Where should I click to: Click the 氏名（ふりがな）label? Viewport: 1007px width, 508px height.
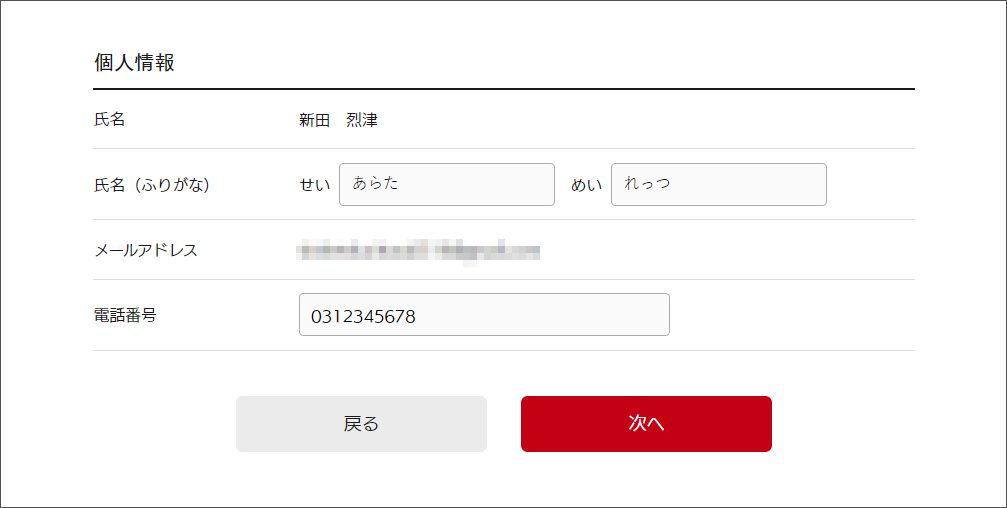pyautogui.click(x=151, y=185)
